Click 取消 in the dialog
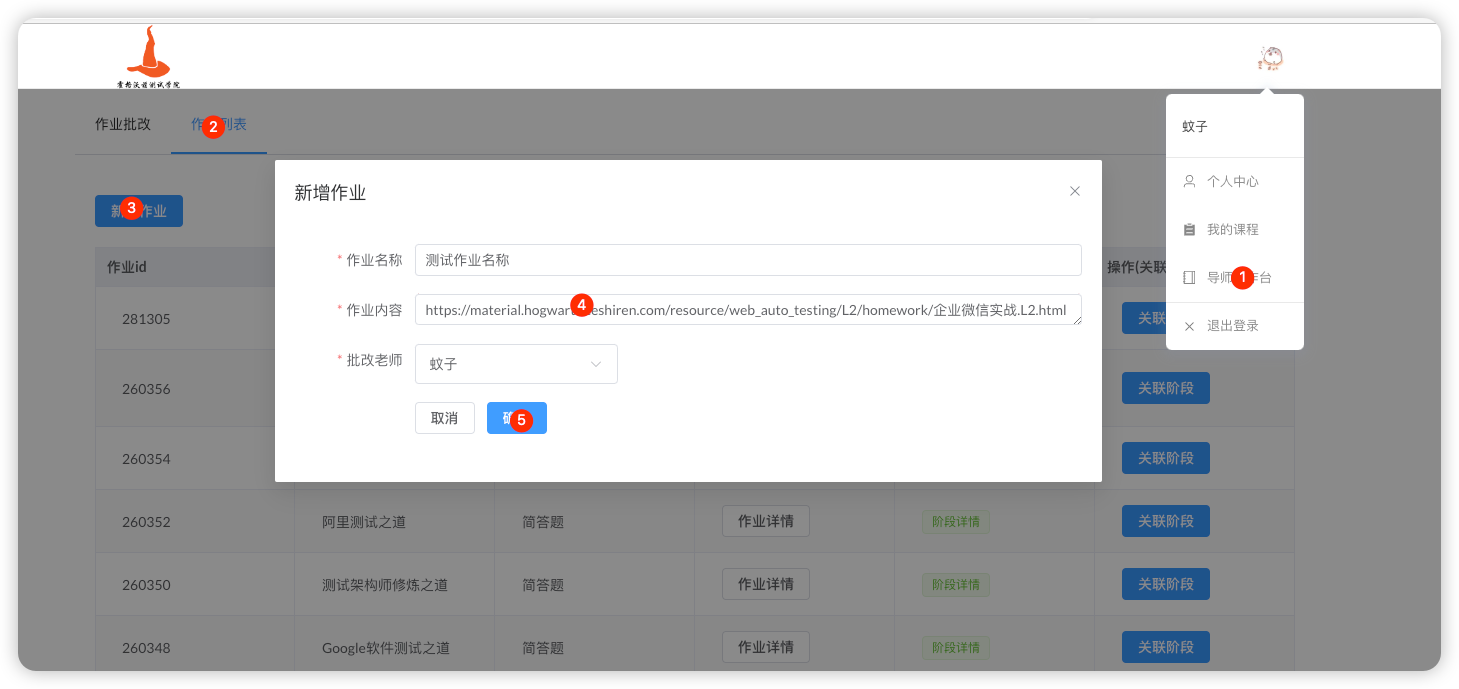 tap(444, 418)
